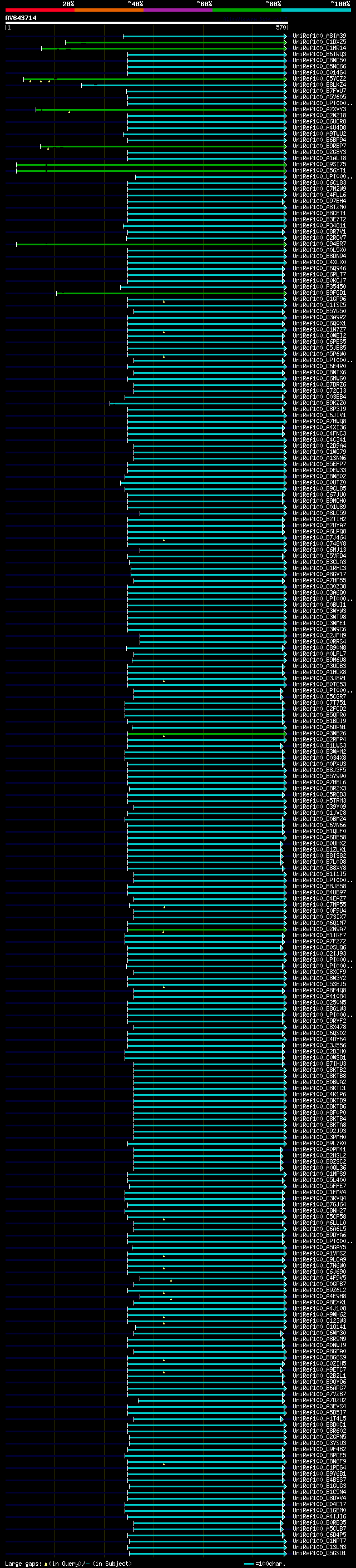Click the purple ~60% identity legend bar
Image resolution: width=356 pixels, height=1568 pixels.
coord(179,10)
